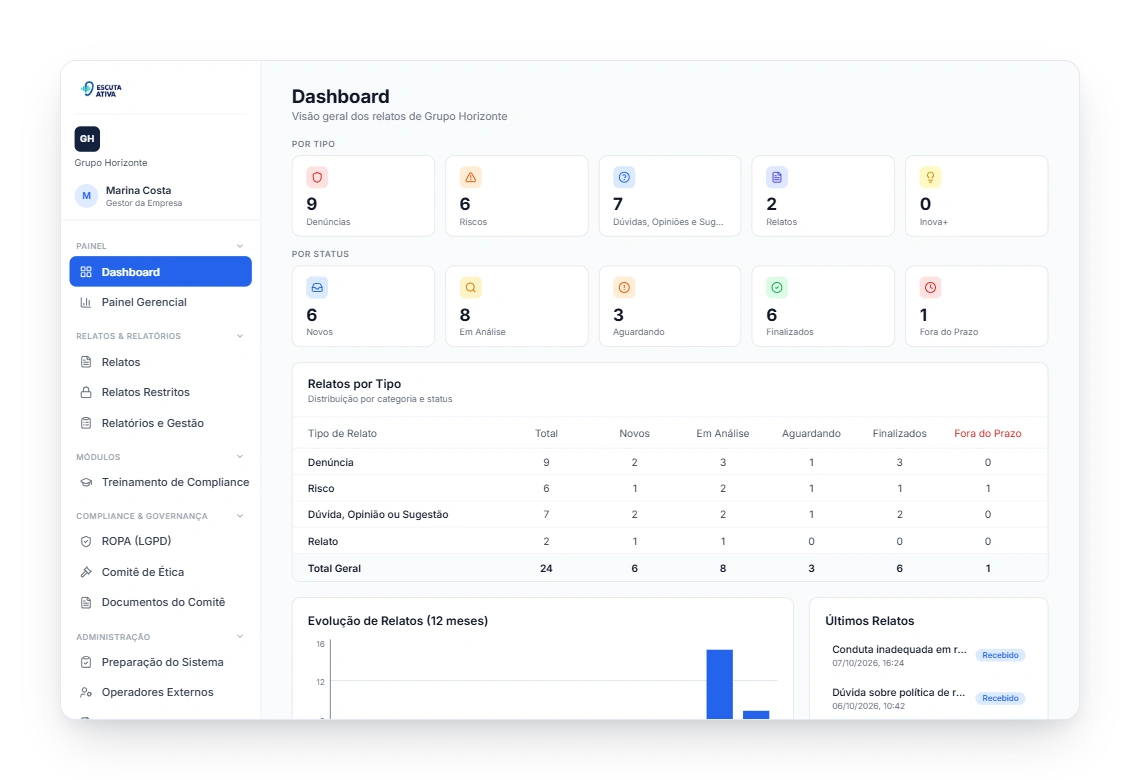Viewport: 1140px width, 780px height.
Task: Click Recebido badge on Conduta inadequada report
Action: [1000, 656]
